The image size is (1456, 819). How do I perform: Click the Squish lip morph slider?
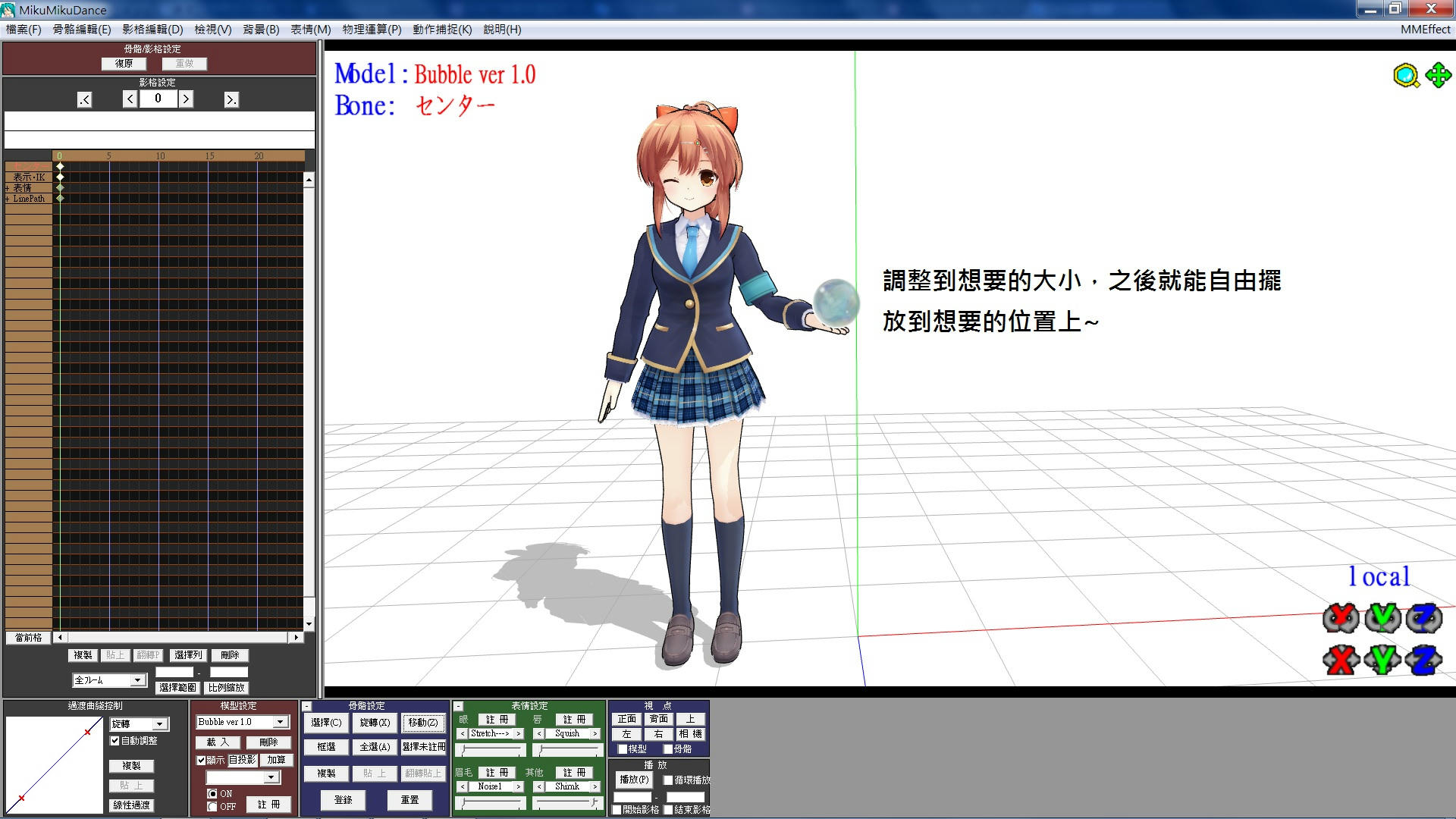(x=567, y=750)
